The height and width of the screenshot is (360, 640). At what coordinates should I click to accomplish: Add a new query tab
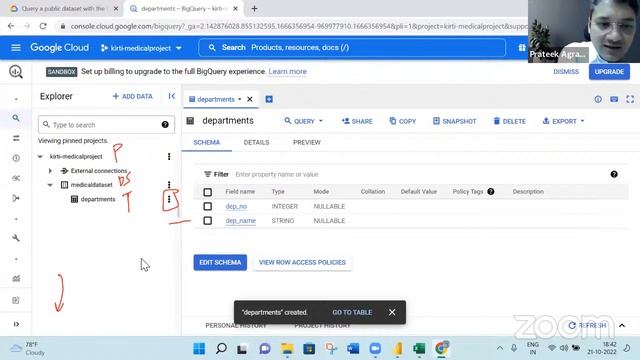(x=269, y=99)
